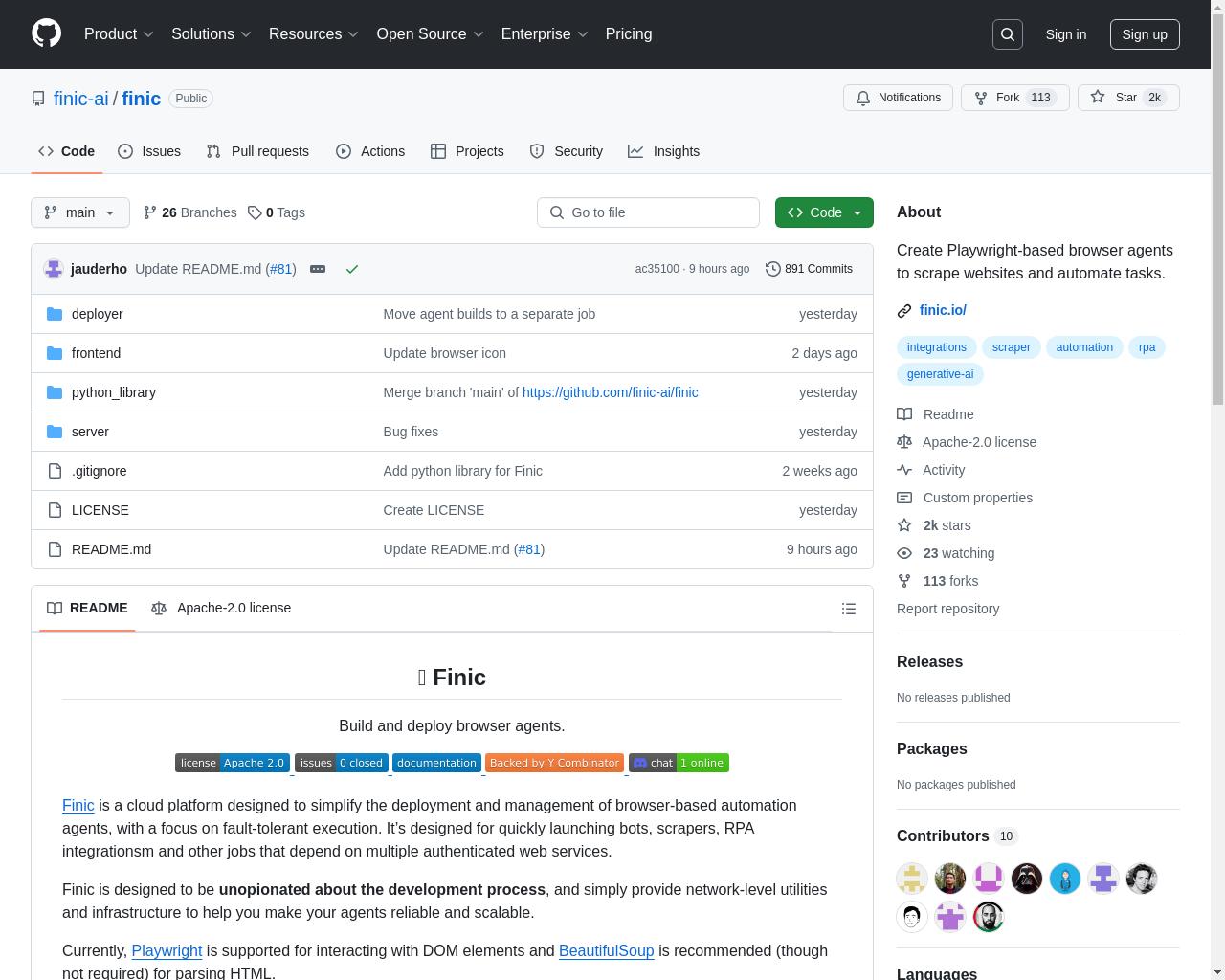
Task: Click the license scale icon in About
Action: tap(904, 442)
